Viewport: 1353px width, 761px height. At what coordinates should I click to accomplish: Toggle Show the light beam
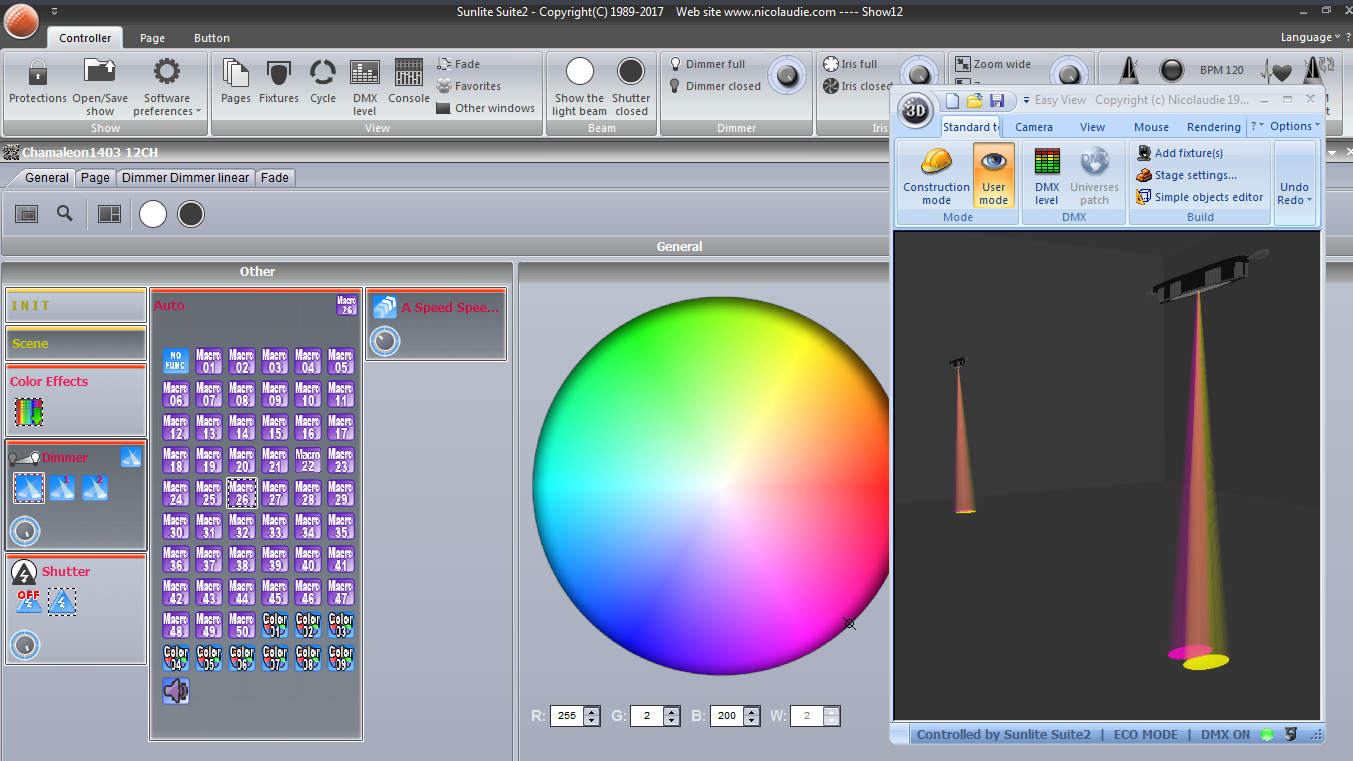point(579,72)
